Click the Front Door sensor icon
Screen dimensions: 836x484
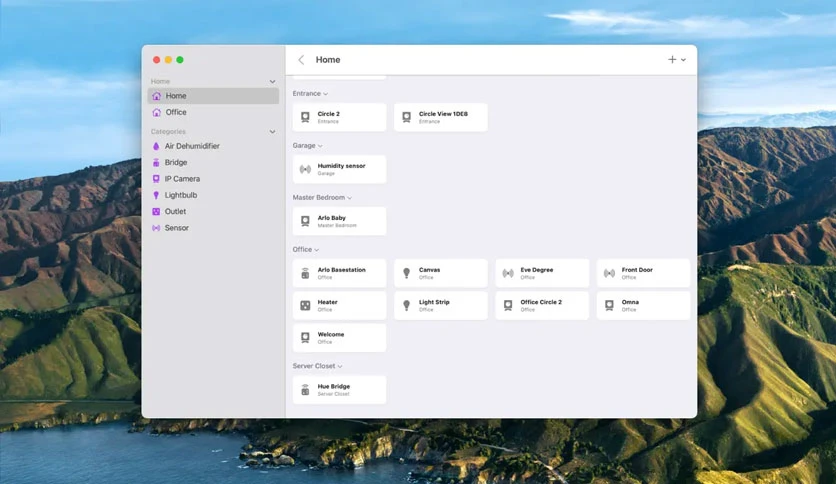(609, 273)
